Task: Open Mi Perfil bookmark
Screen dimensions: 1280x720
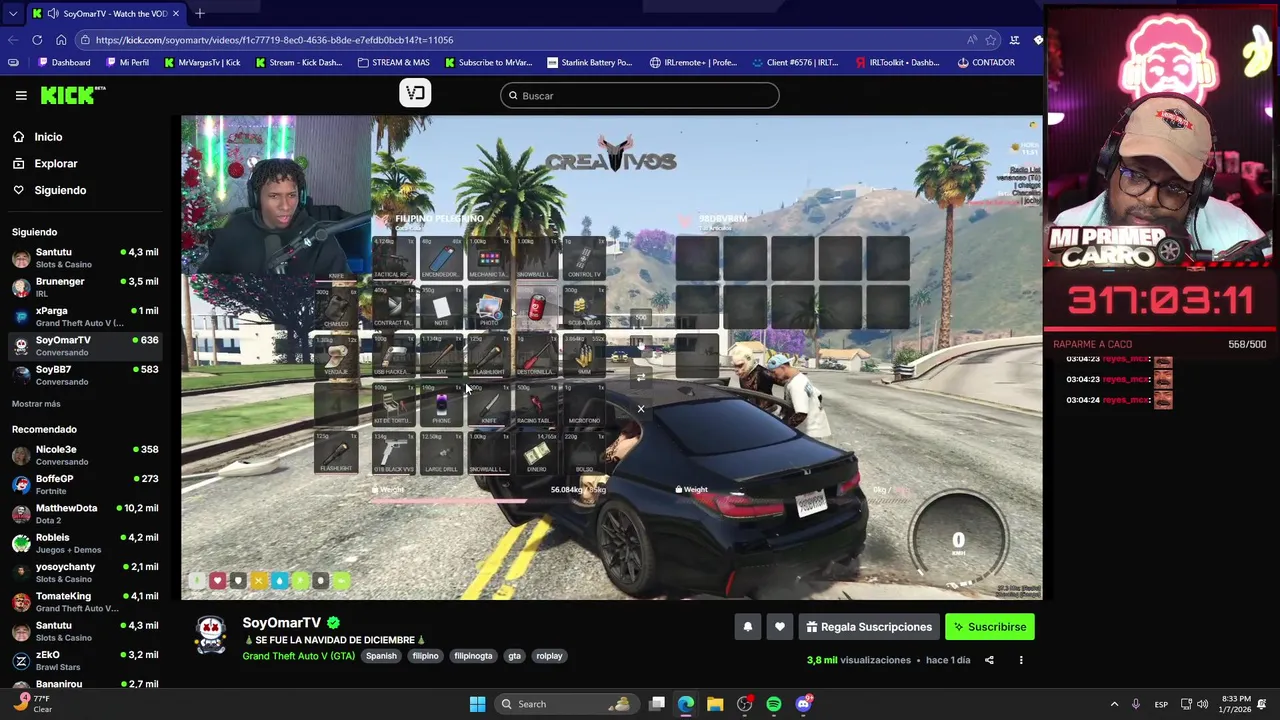Action: (x=126, y=62)
